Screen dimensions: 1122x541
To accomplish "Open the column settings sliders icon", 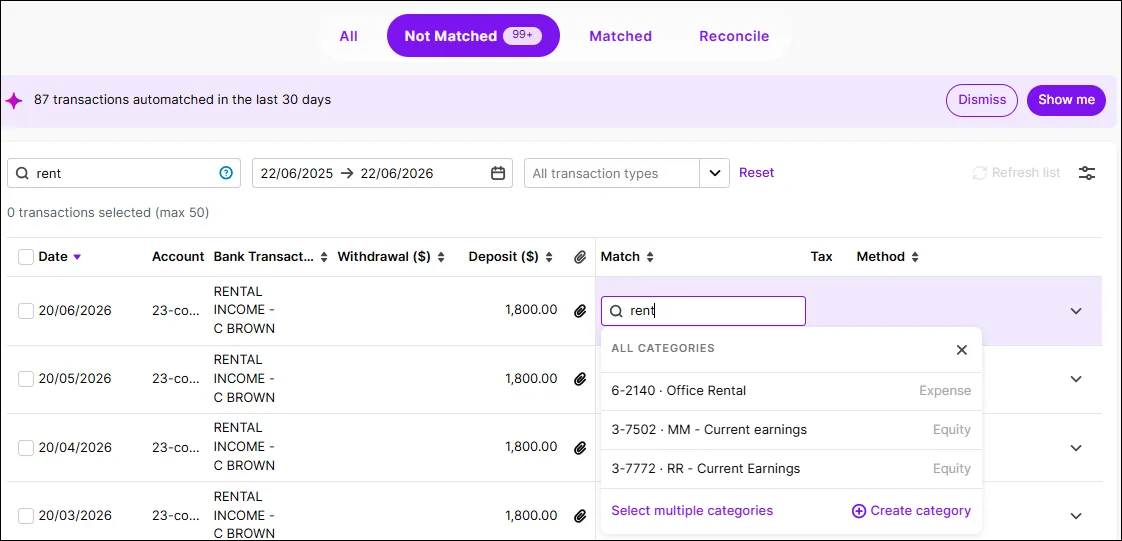I will point(1087,172).
